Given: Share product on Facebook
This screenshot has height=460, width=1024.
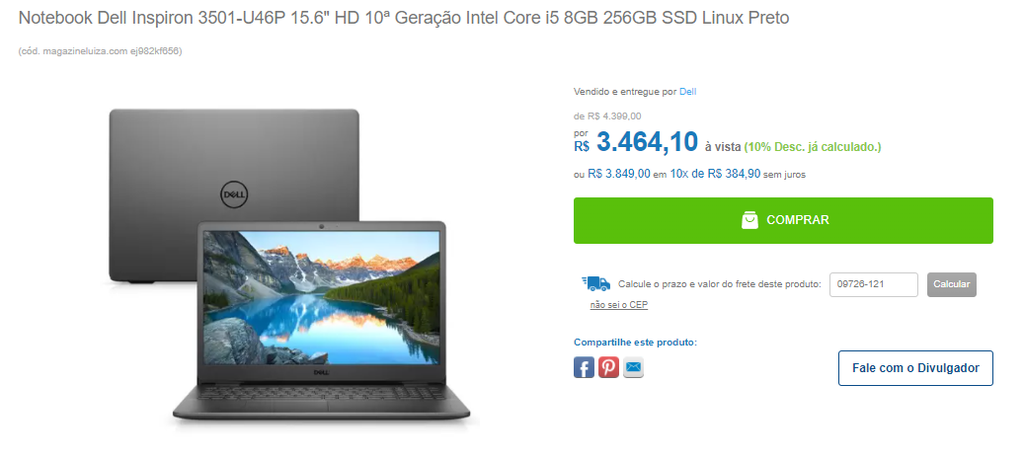Looking at the screenshot, I should [x=584, y=367].
